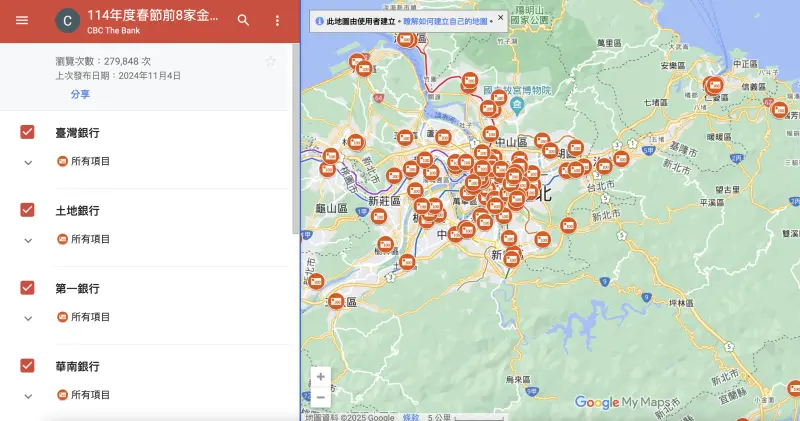
Task: Close the map info banner
Action: [501, 17]
